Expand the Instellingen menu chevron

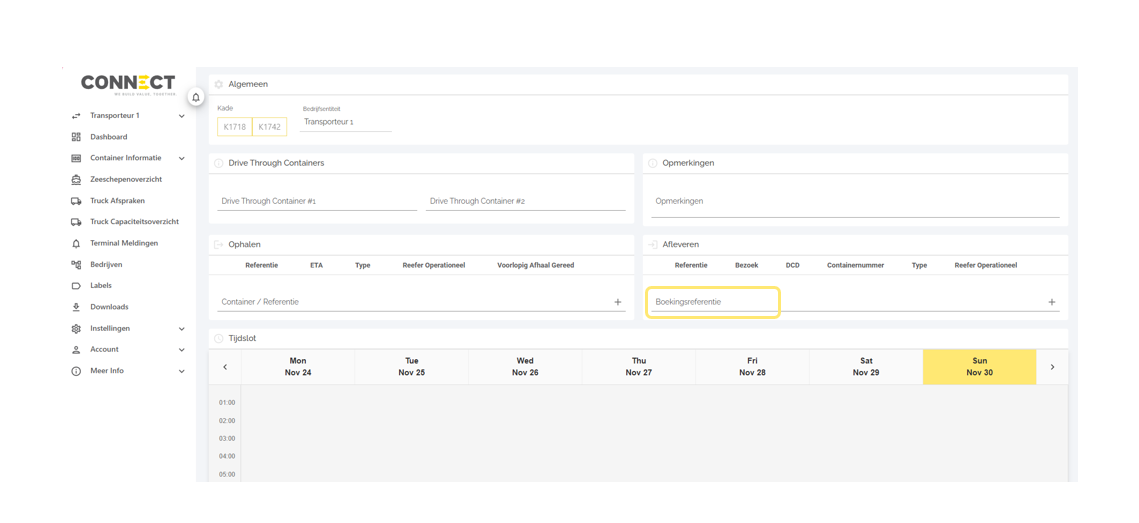coord(181,329)
